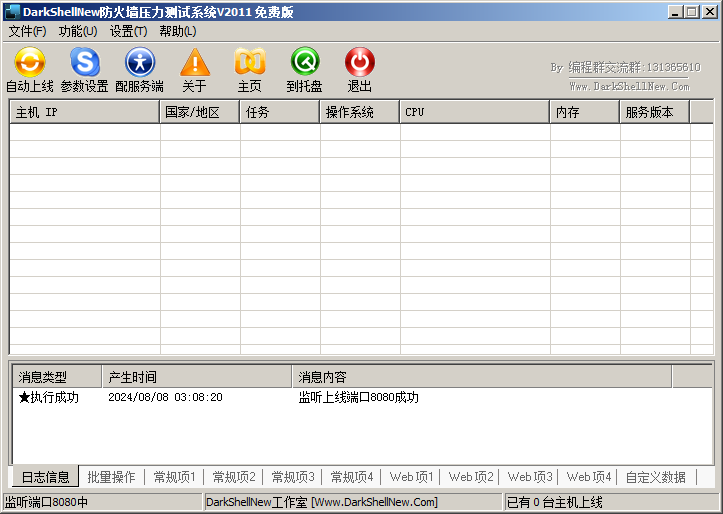Open the 设置(T) menu
The width and height of the screenshot is (723, 514).
pyautogui.click(x=128, y=31)
